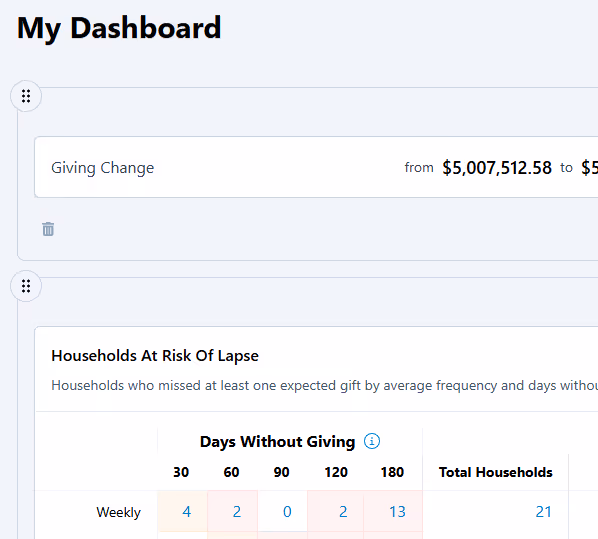598x539 pixels.
Task: Select the Days Without Giving header
Action: pos(277,442)
